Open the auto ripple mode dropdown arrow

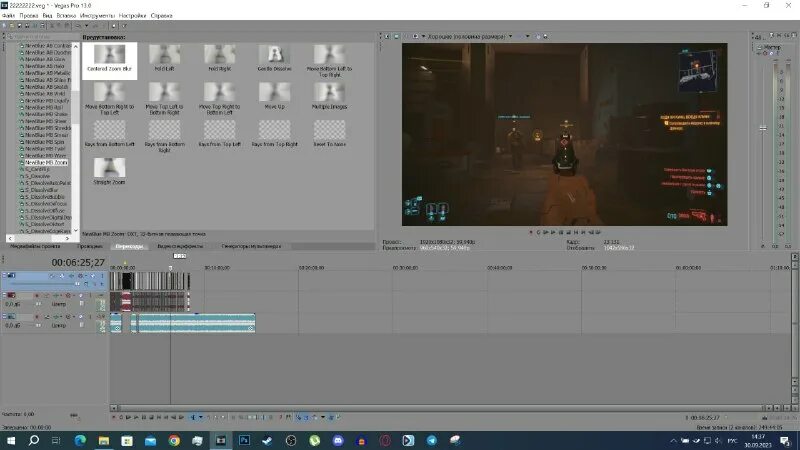[323, 417]
